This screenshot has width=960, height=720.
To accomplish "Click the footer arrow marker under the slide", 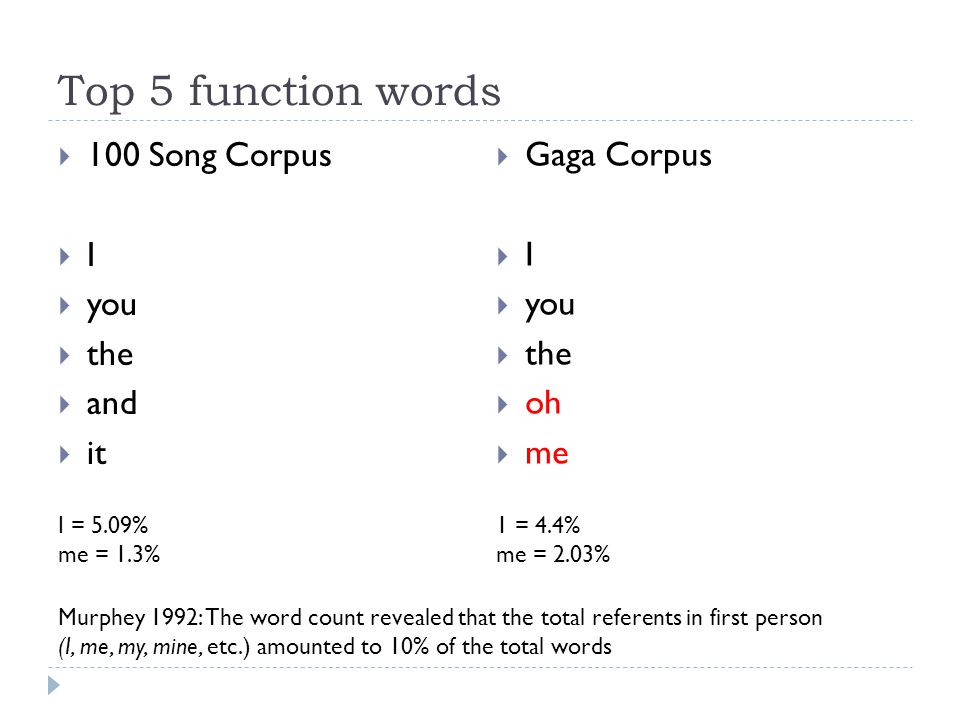I will 54,685.
